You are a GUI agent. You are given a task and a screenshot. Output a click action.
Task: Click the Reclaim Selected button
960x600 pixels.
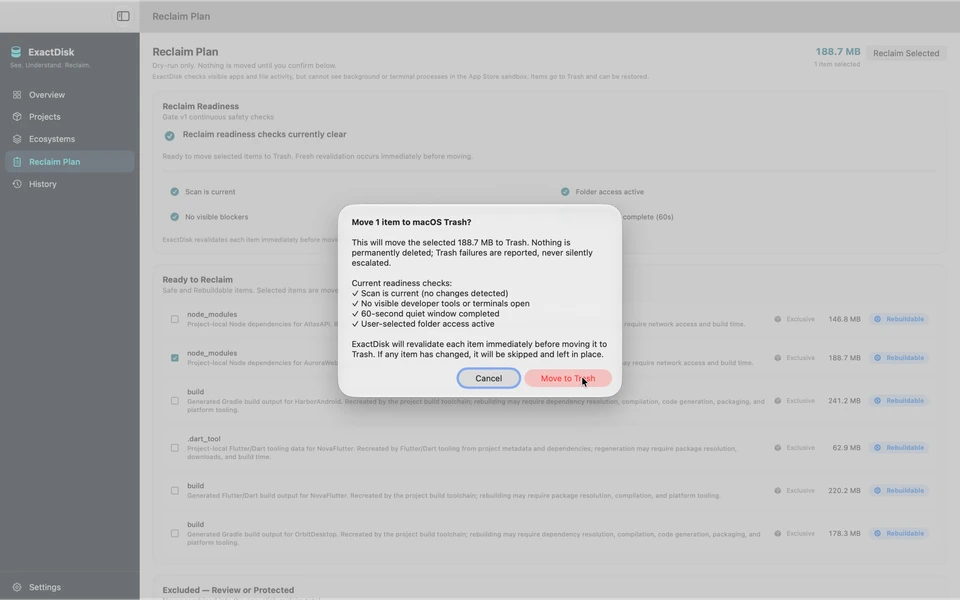906,53
